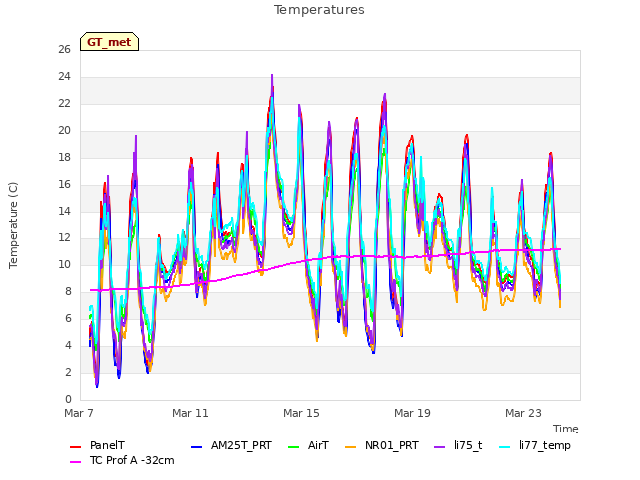Screen dimensions: 640x480
Task: Click the Time axis label
Action: point(566,429)
